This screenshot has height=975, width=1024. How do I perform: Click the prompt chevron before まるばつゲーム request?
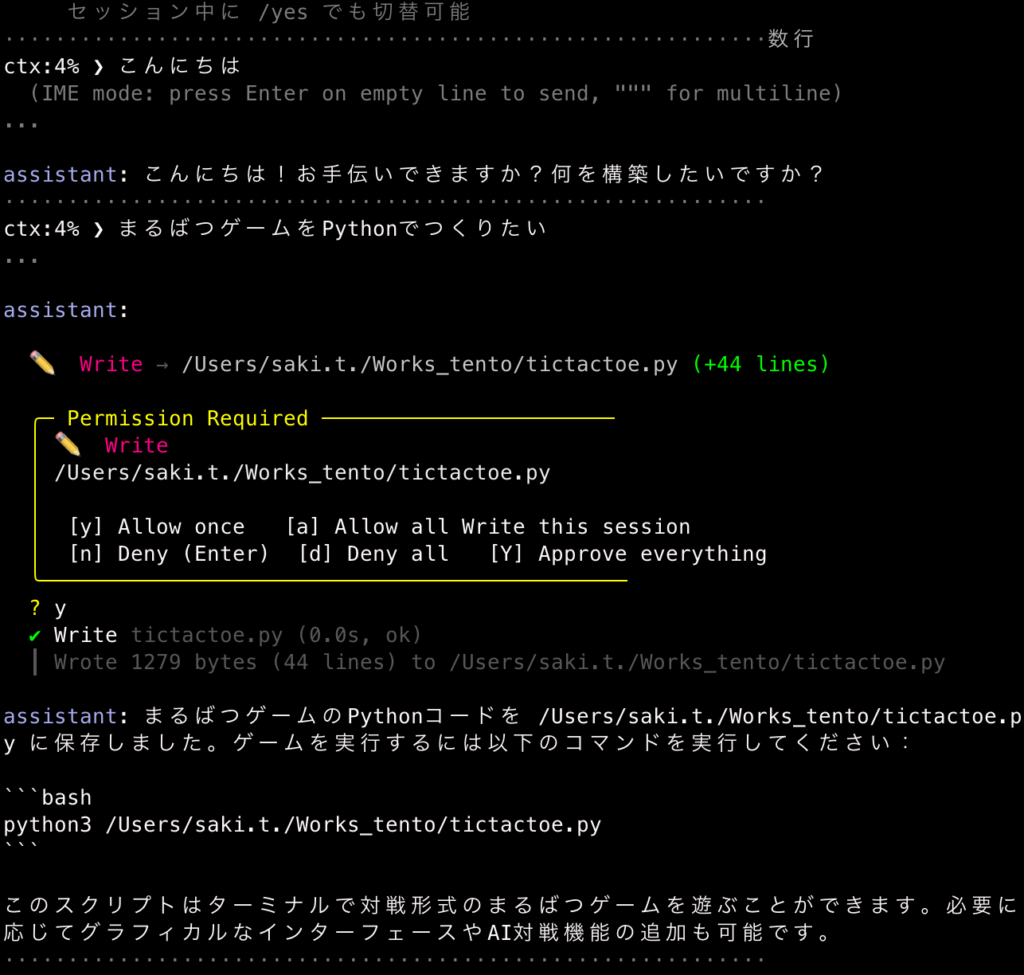click(x=98, y=228)
